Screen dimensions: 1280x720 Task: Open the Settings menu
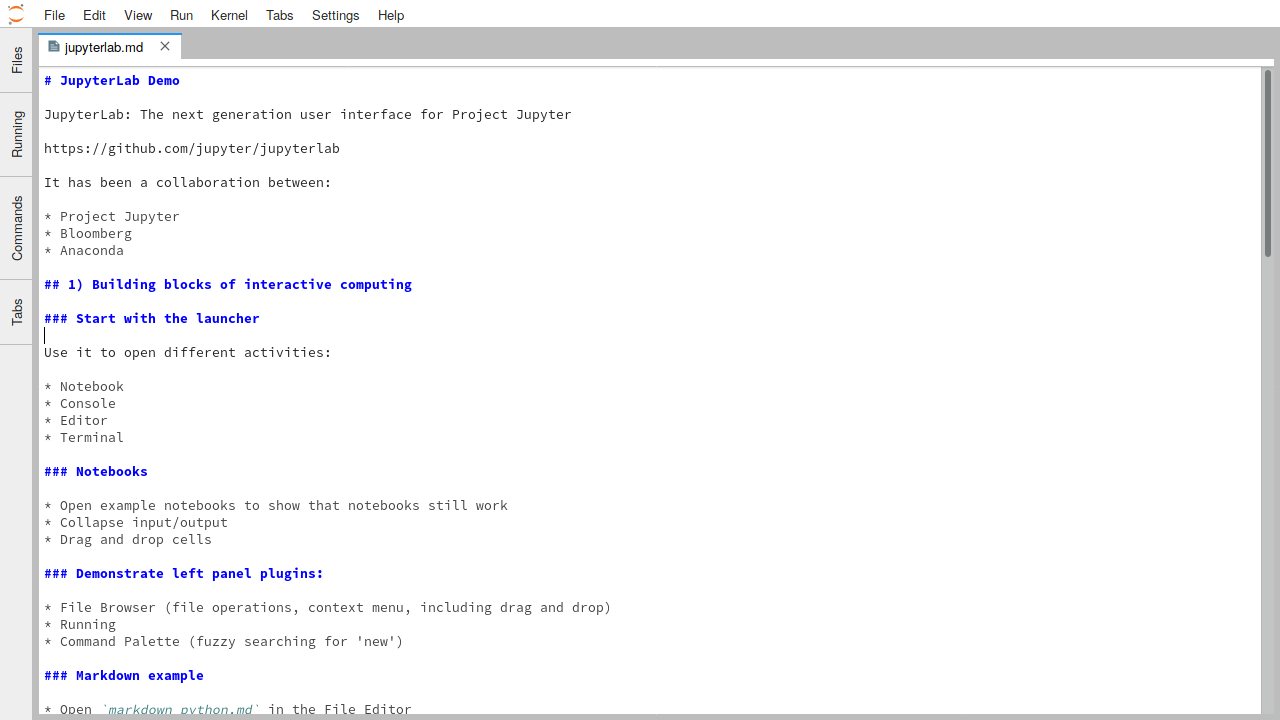click(x=335, y=15)
